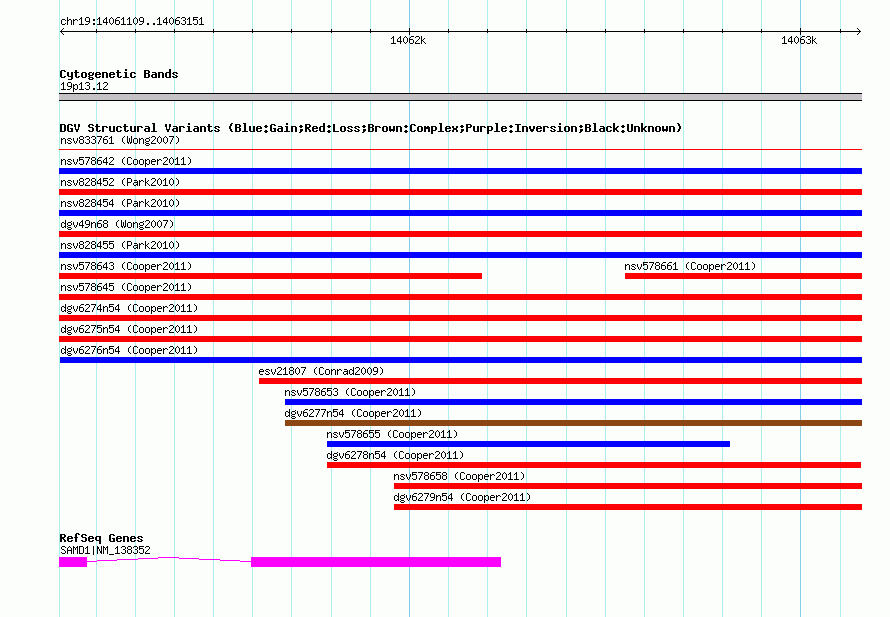This screenshot has width=890, height=617.
Task: Click the chr19:14061109..14063151 coordinate label
Action: [x=132, y=21]
